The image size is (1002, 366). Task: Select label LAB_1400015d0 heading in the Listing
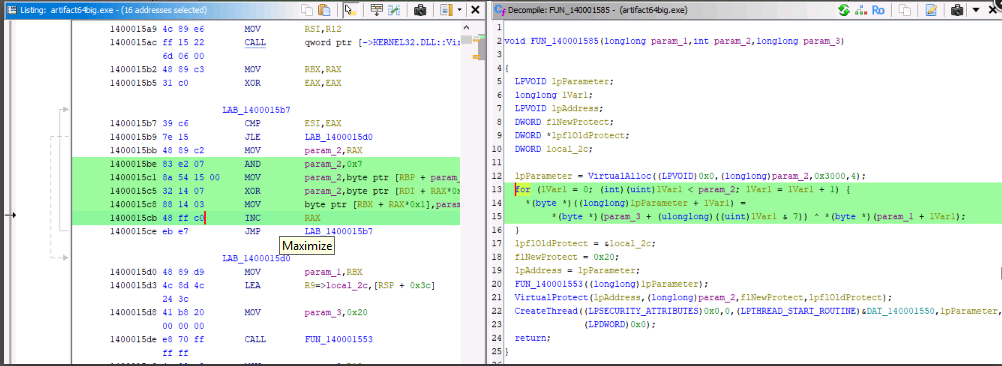click(x=256, y=258)
